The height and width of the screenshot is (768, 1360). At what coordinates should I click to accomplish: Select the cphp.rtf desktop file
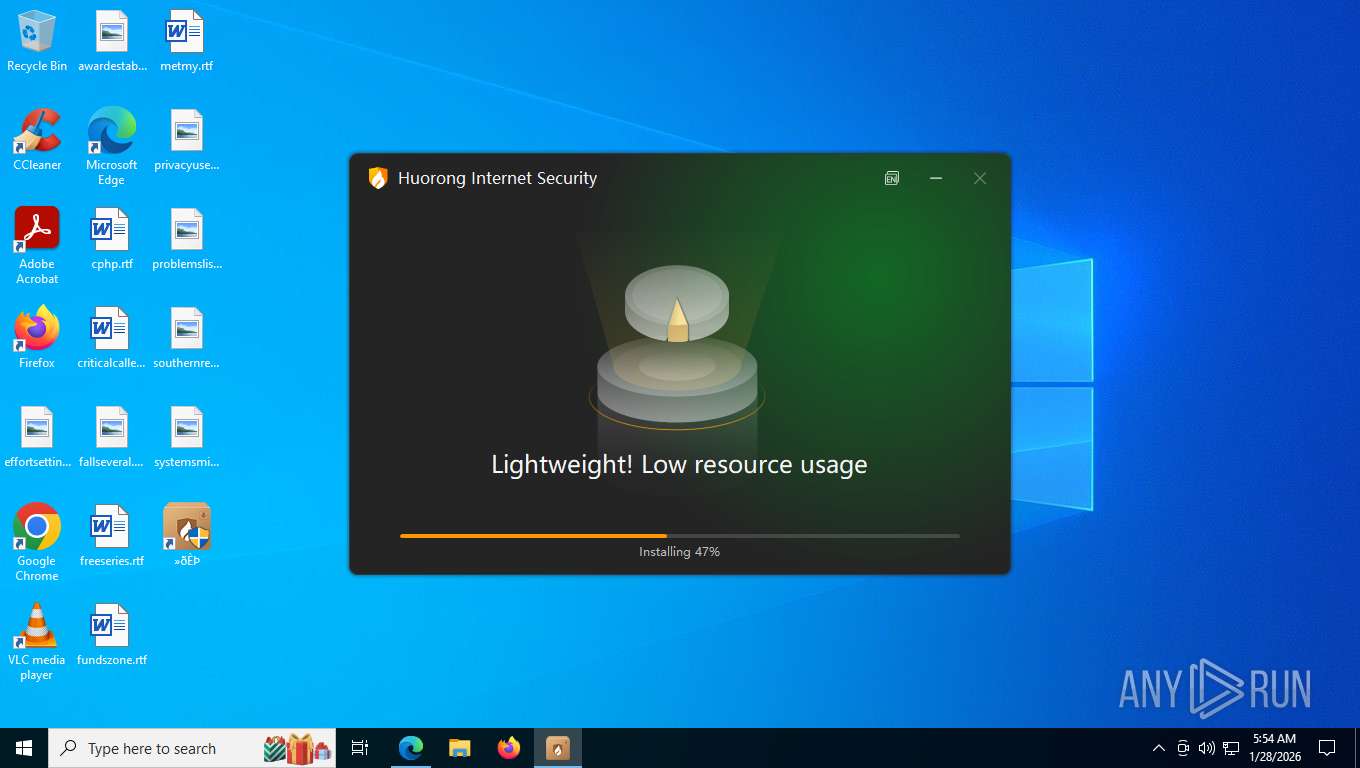coord(112,239)
